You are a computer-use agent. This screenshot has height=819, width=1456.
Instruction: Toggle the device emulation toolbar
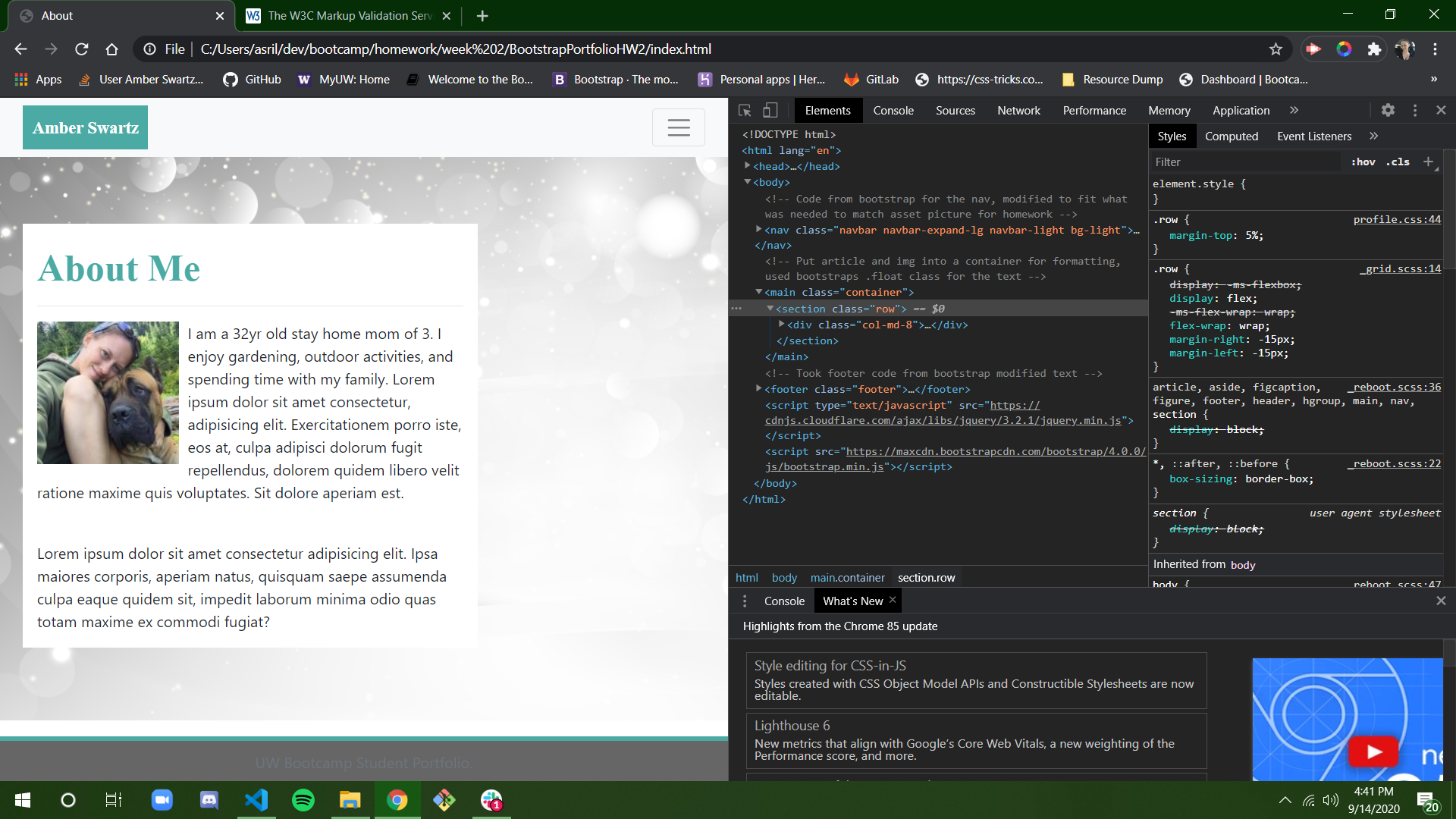[770, 110]
